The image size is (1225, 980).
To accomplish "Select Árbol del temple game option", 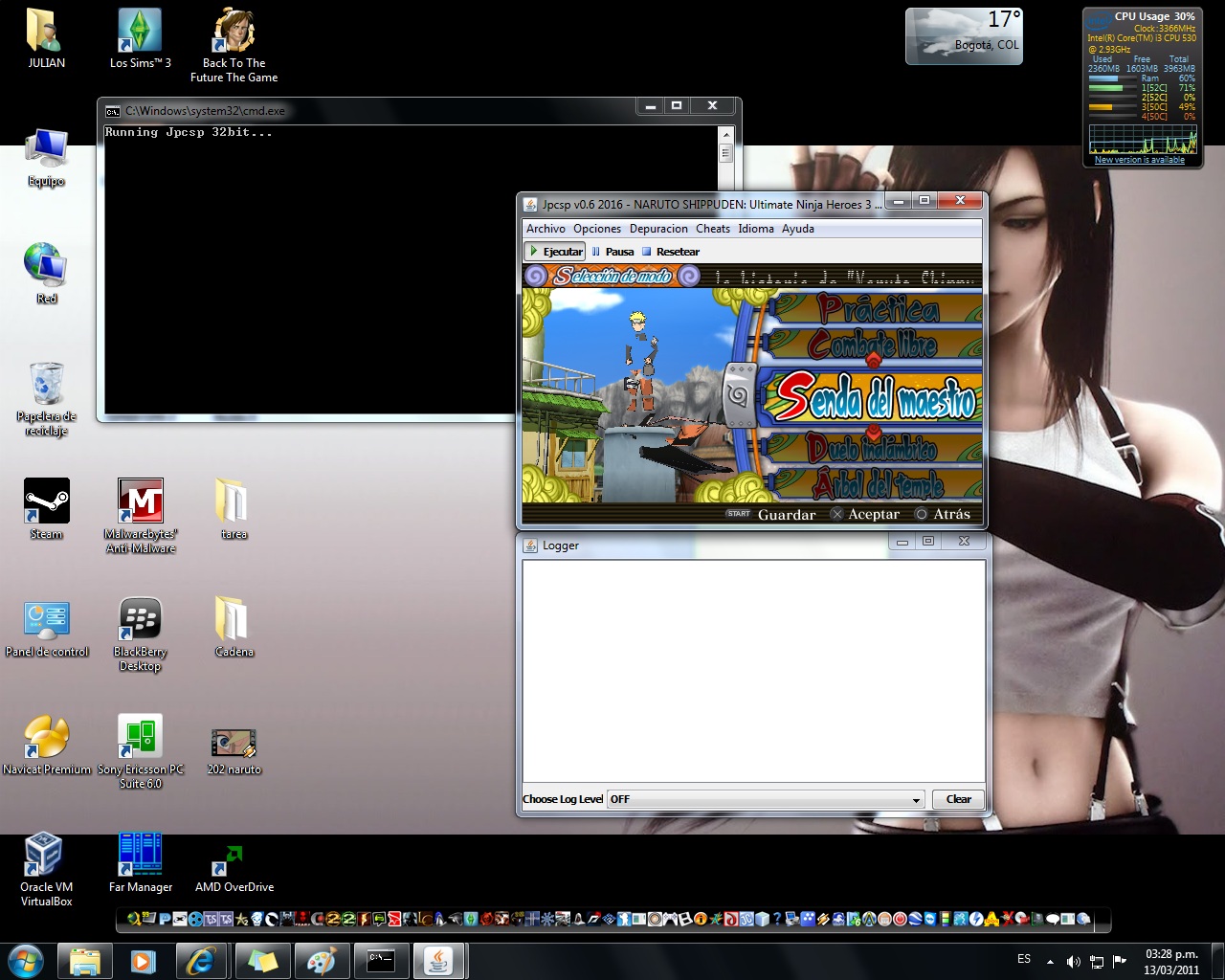I will 878,484.
